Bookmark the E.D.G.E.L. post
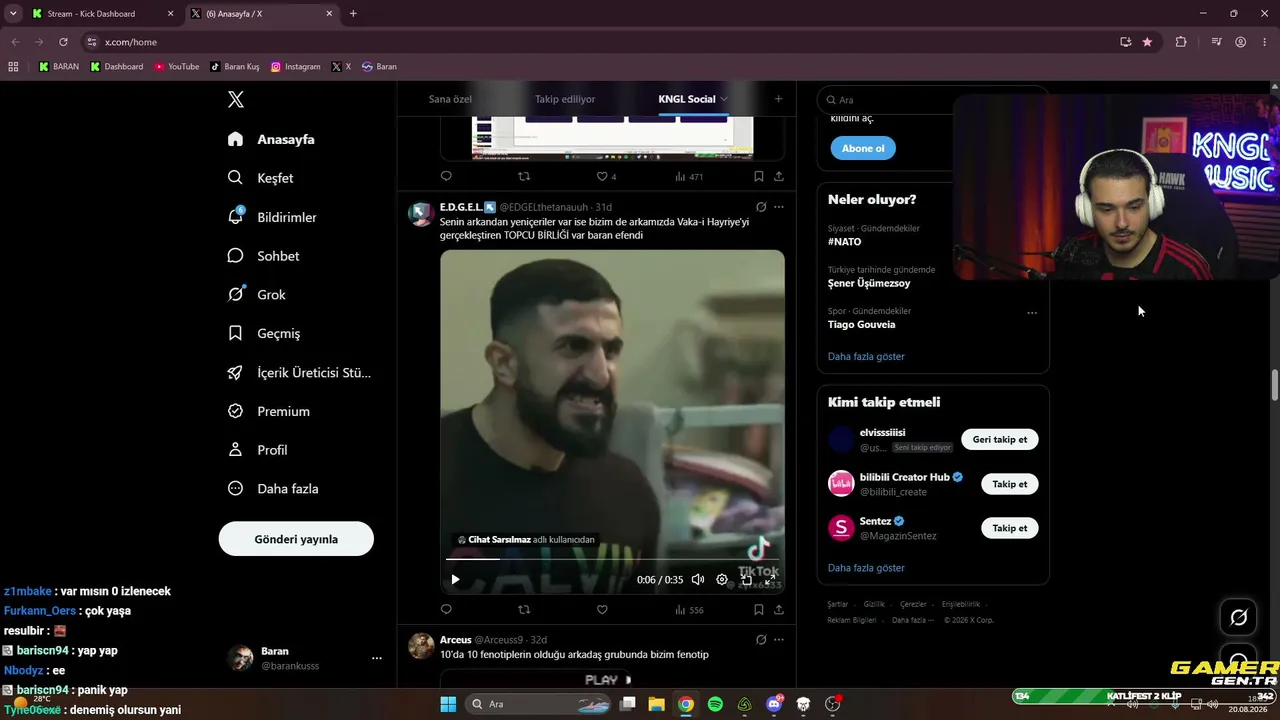The height and width of the screenshot is (720, 1280). point(759,609)
